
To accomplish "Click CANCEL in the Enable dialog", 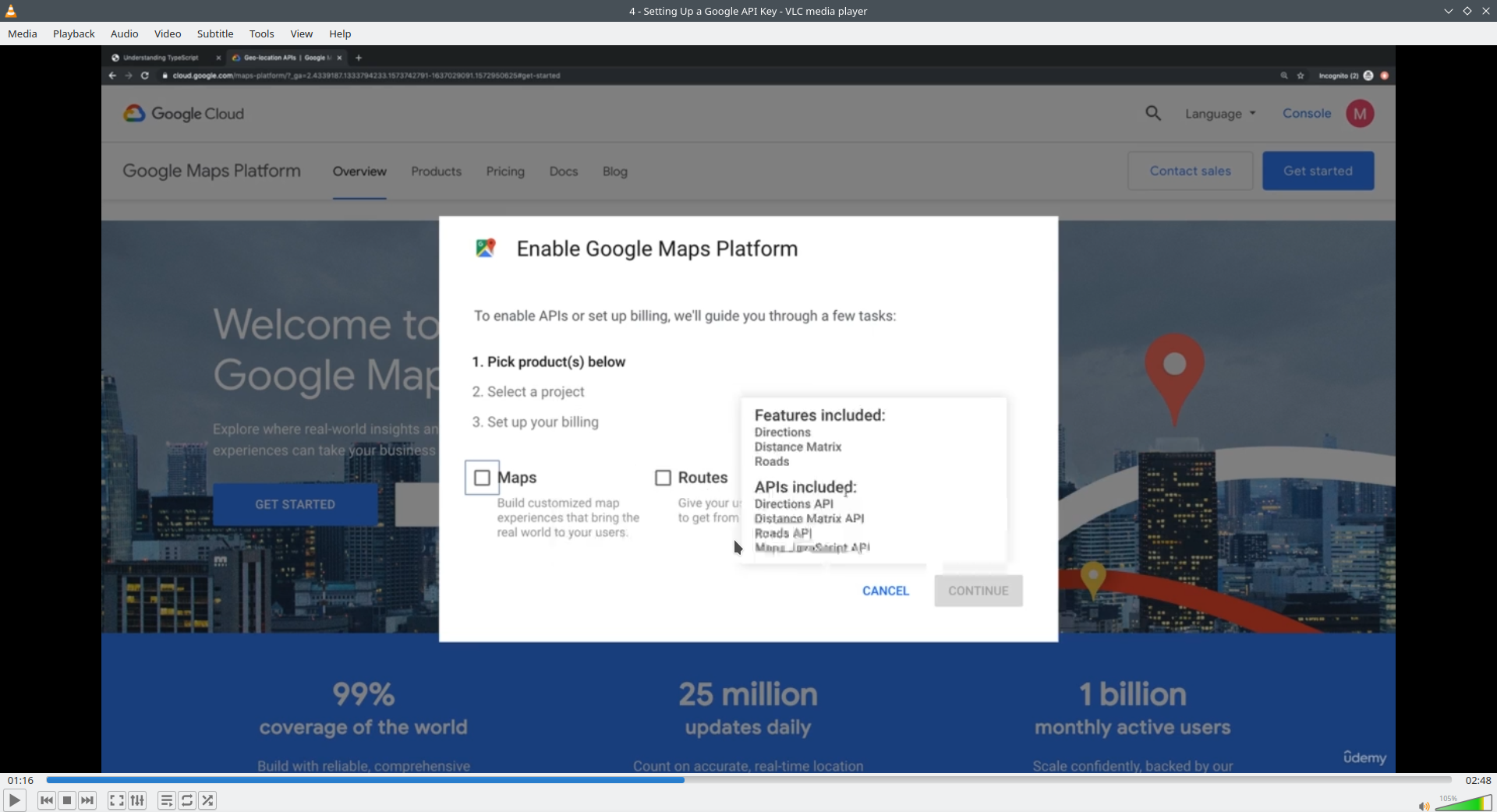I will coord(886,591).
